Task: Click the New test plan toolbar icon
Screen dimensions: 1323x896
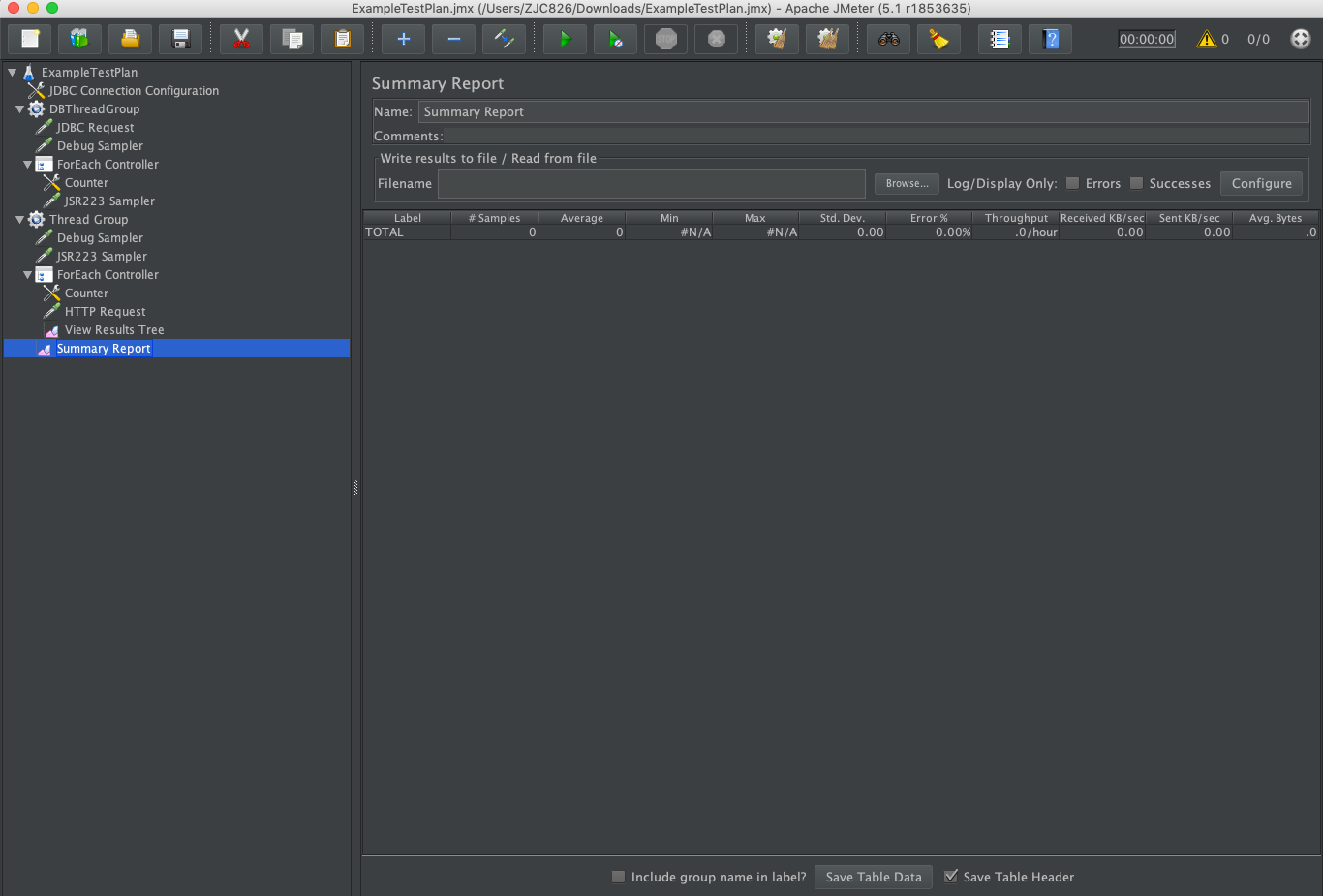Action: point(30,39)
